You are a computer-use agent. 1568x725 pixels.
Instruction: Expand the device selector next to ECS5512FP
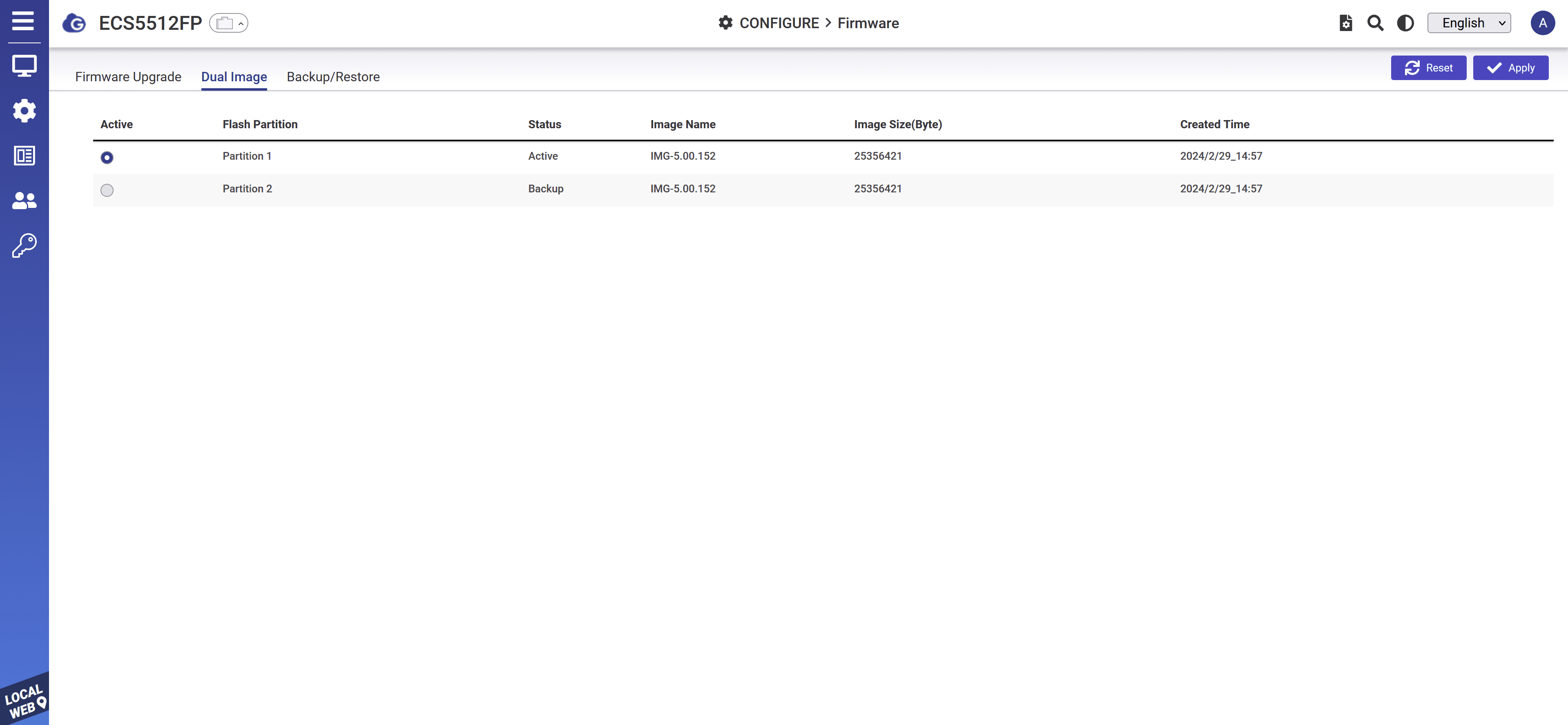[229, 23]
